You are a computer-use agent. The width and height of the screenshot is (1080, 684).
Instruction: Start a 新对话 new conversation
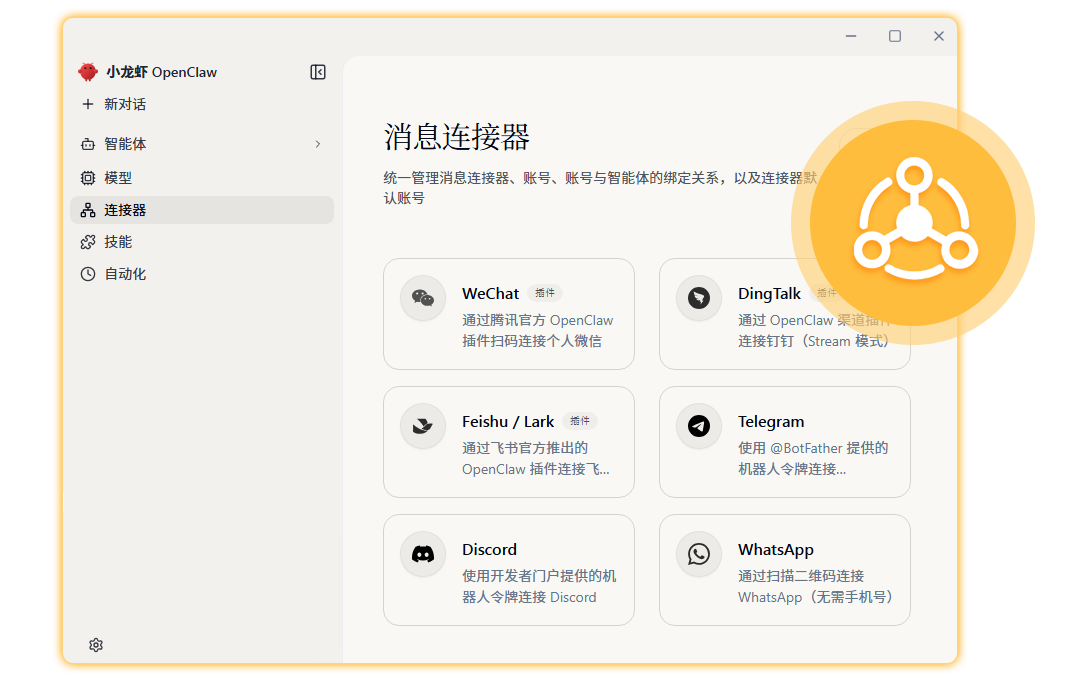(x=114, y=104)
